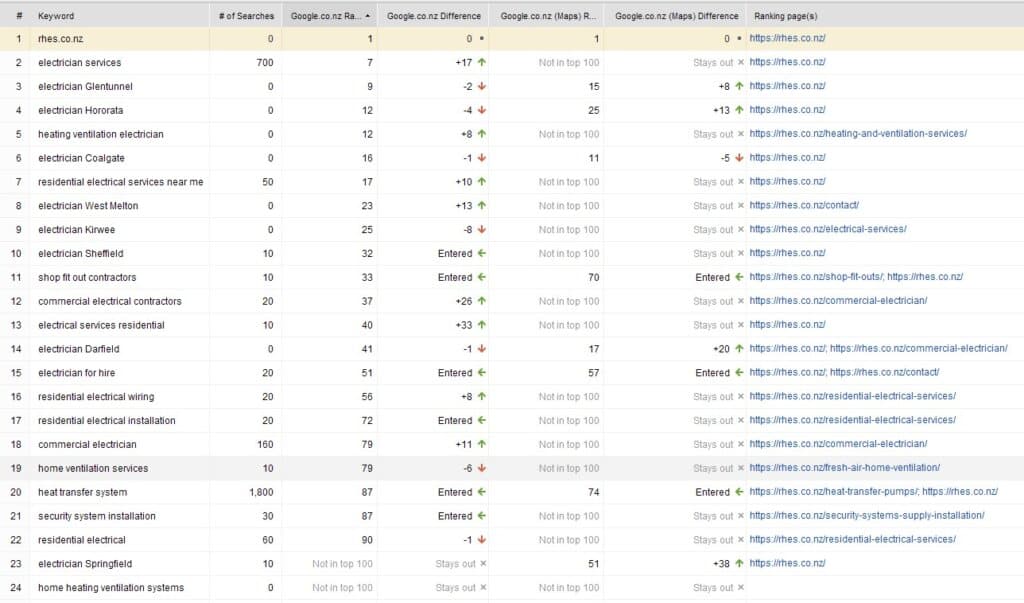Click green up arrow for electrician services
The height and width of the screenshot is (603, 1024).
482,62
